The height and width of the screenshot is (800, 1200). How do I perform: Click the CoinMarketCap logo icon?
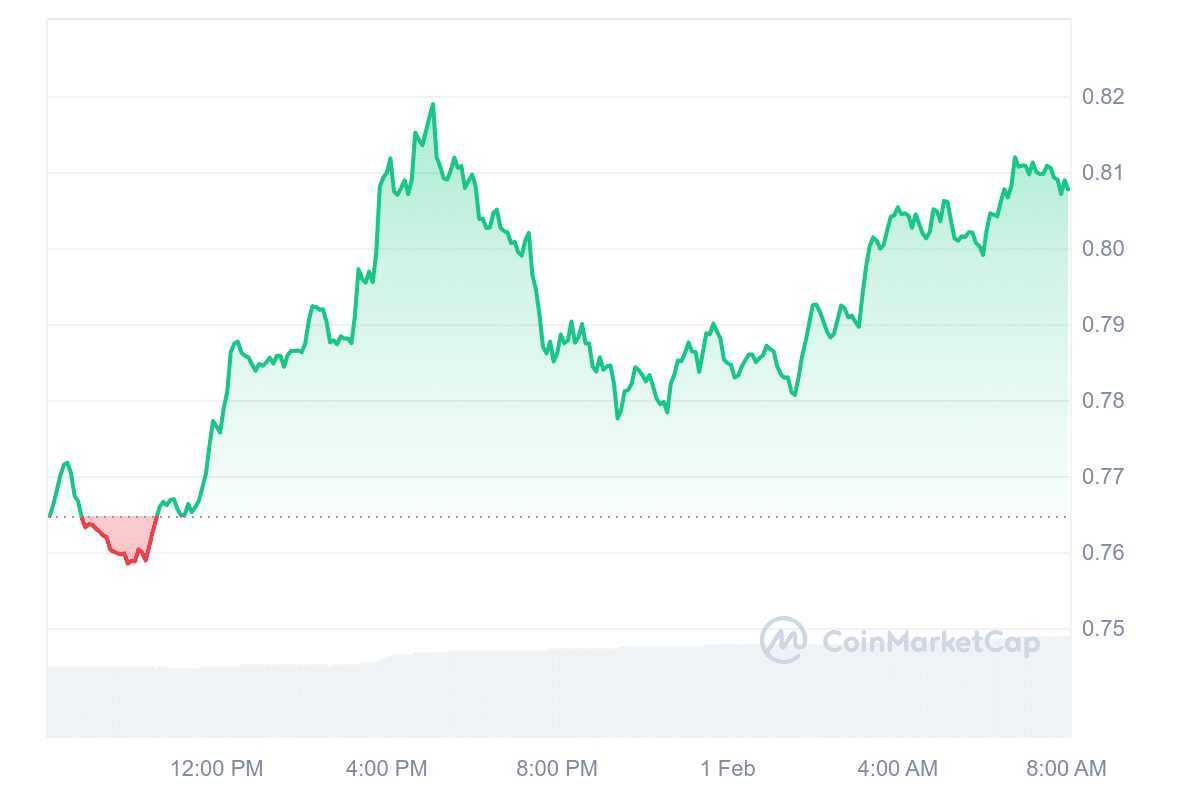click(x=784, y=640)
